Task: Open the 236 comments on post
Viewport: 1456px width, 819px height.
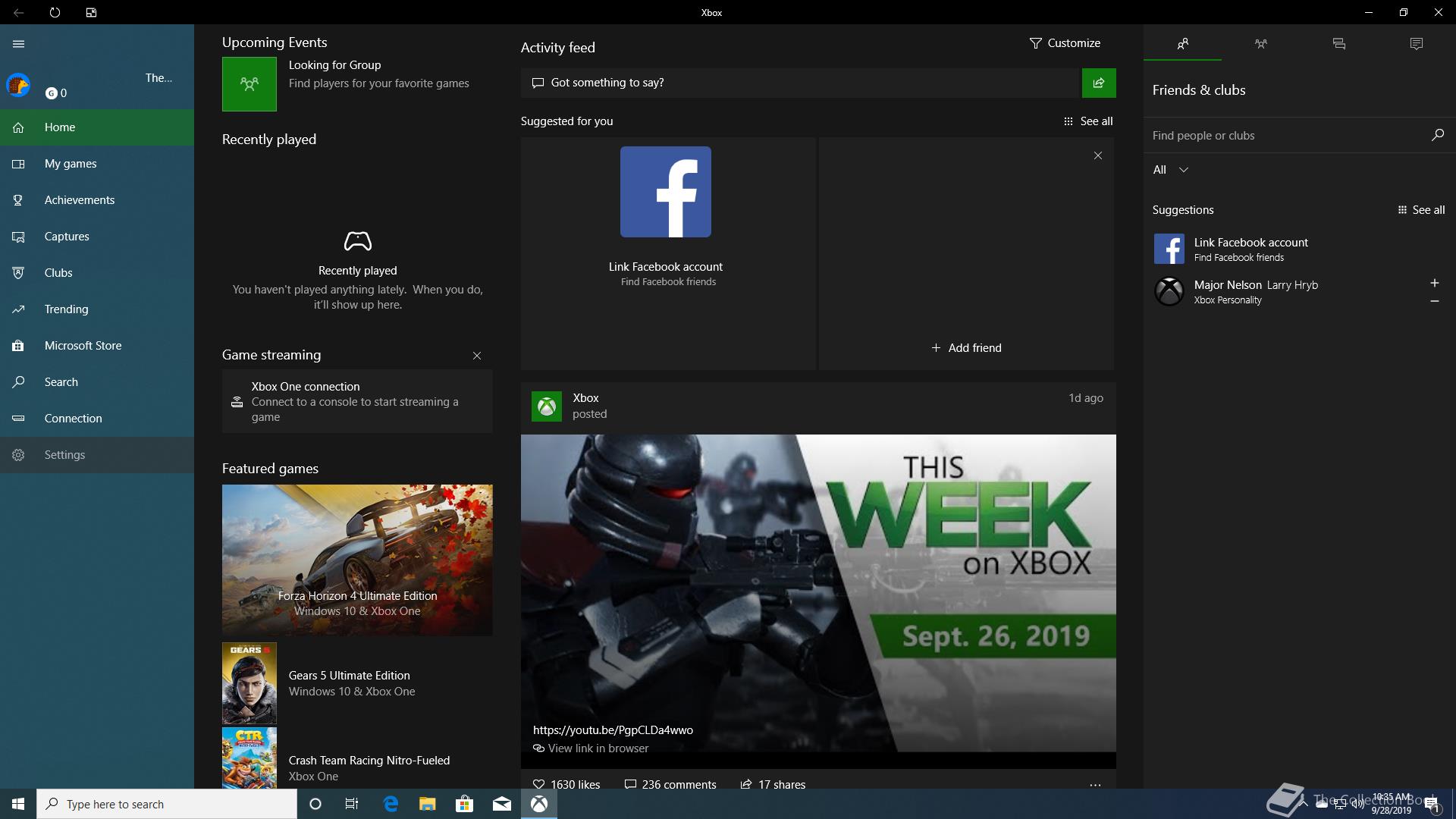Action: [x=670, y=784]
